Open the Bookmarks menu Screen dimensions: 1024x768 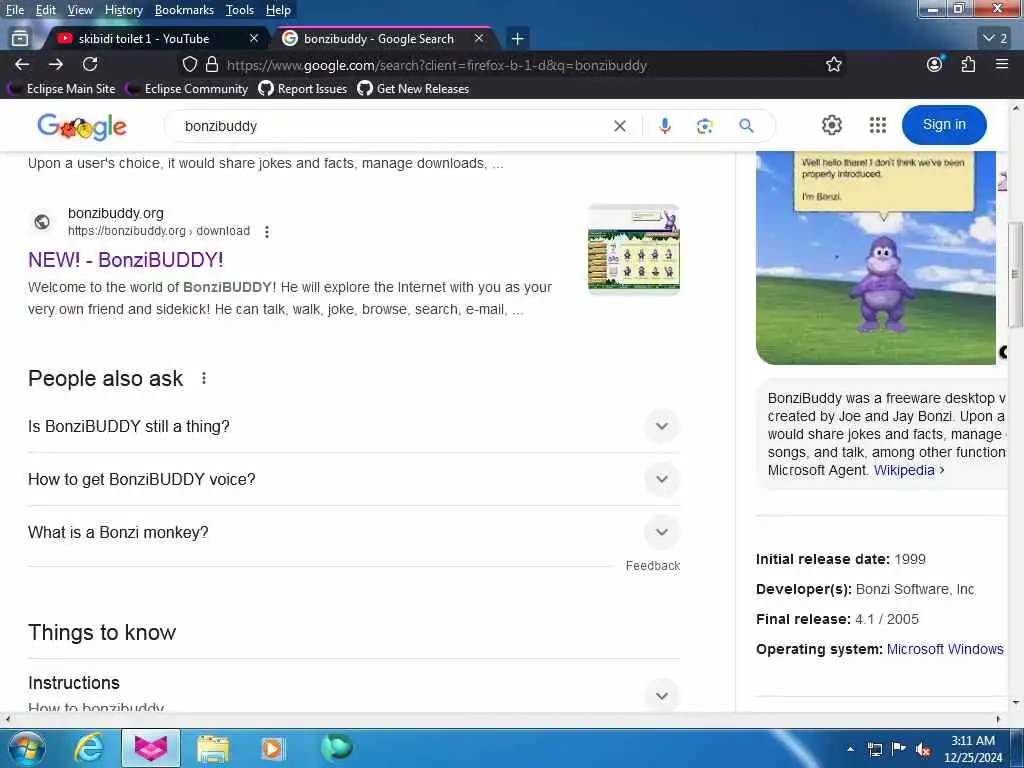point(184,10)
